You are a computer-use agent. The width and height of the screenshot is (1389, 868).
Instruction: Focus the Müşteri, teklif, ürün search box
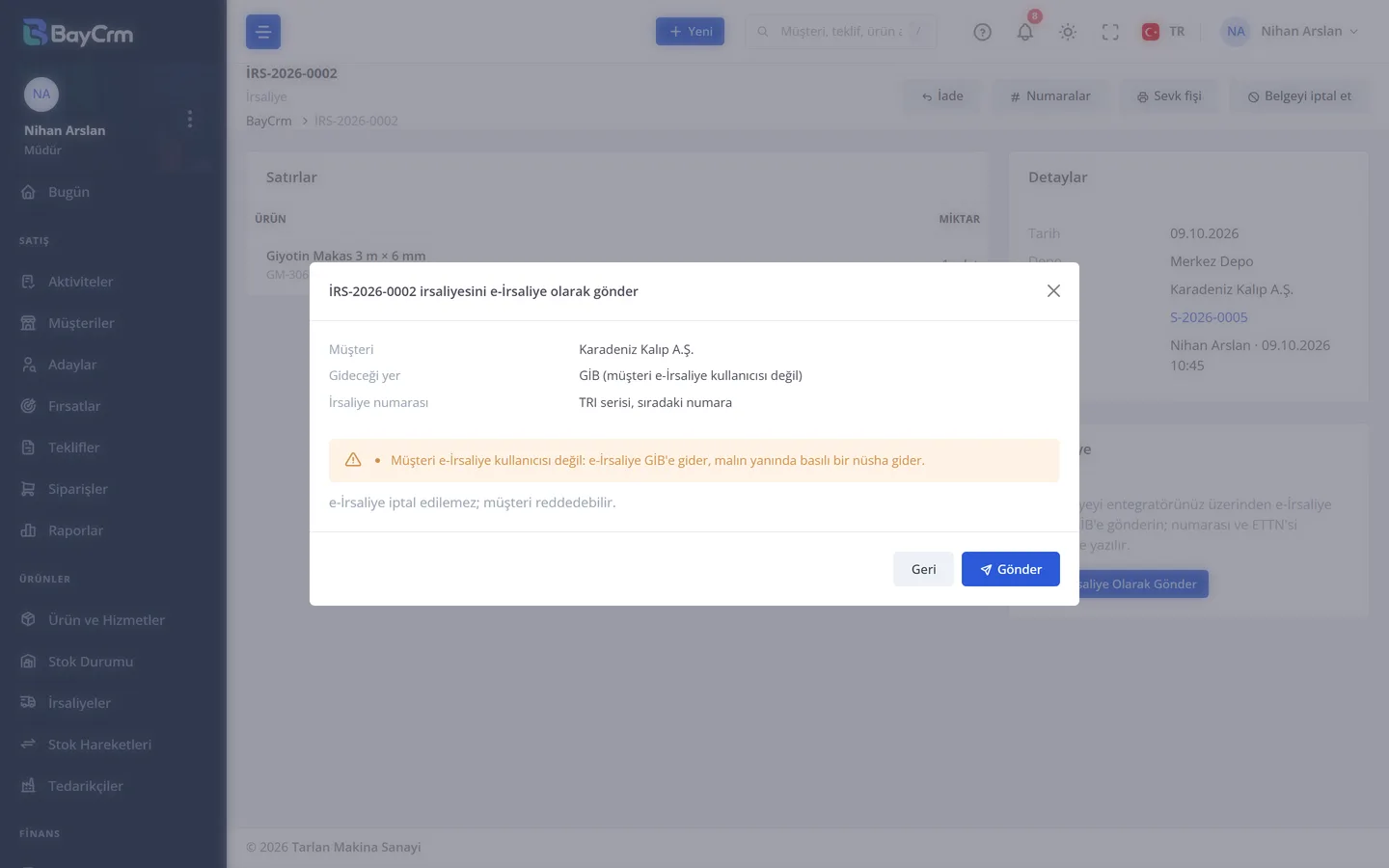point(841,32)
